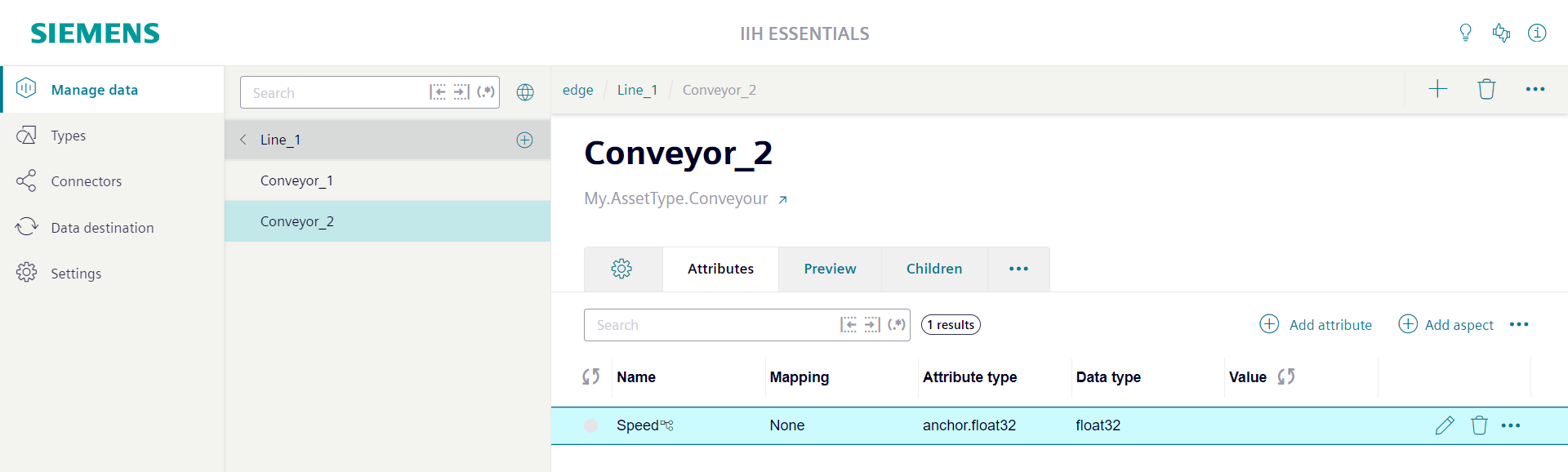
Task: Click the information circle icon in header
Action: pyautogui.click(x=1537, y=33)
